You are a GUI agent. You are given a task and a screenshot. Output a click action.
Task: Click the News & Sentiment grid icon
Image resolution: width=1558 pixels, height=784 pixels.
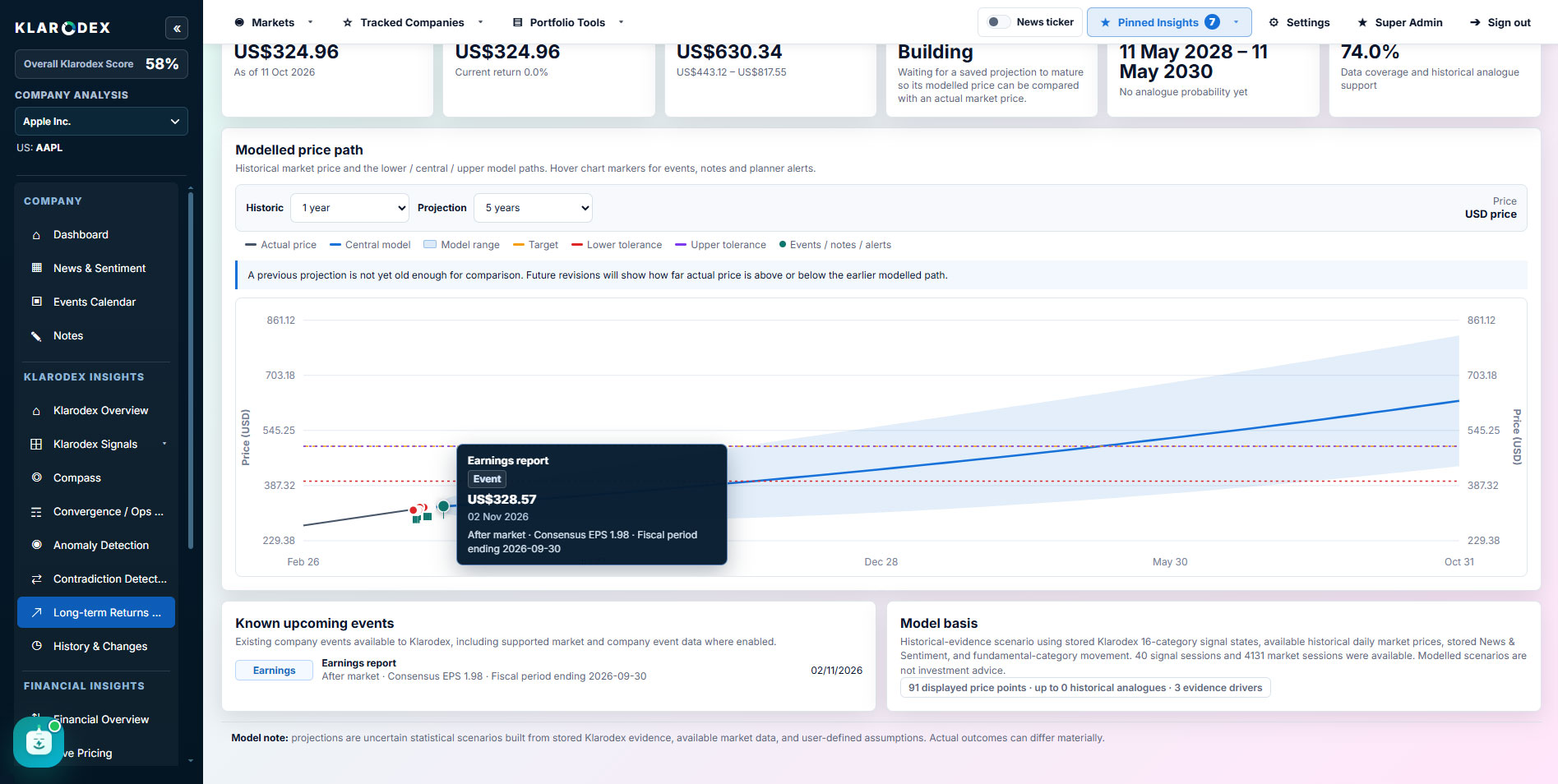pyautogui.click(x=36, y=268)
